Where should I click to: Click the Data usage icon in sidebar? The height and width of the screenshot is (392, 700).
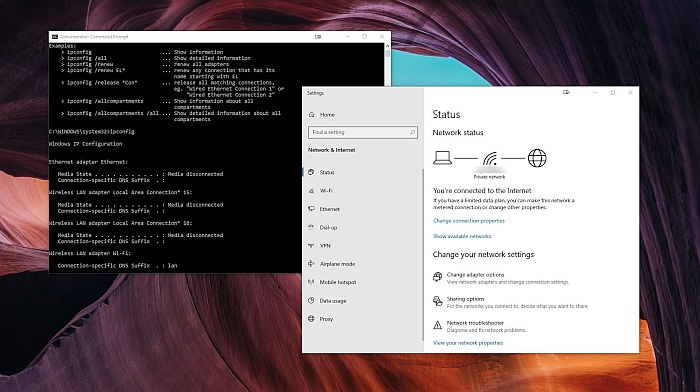tap(311, 300)
